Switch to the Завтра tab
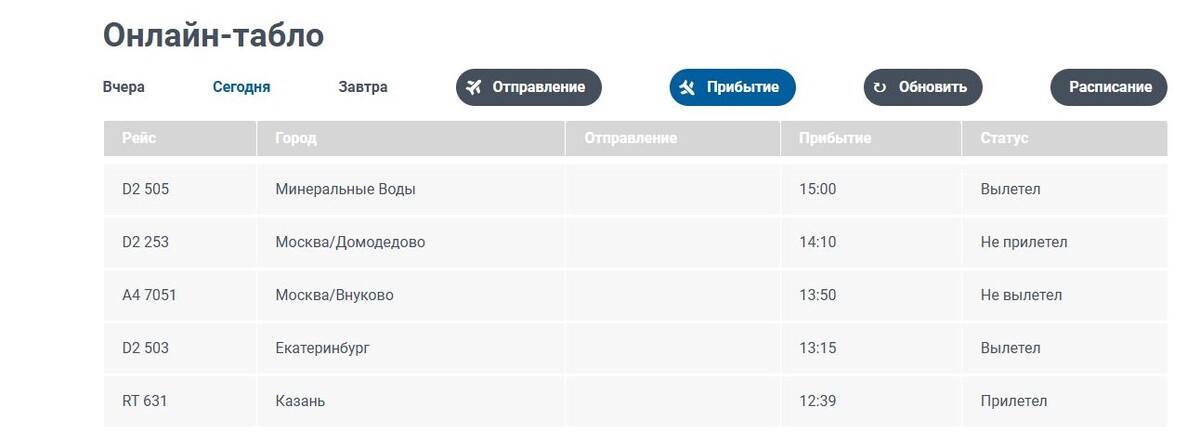Viewport: 1200px width, 447px height. click(363, 87)
